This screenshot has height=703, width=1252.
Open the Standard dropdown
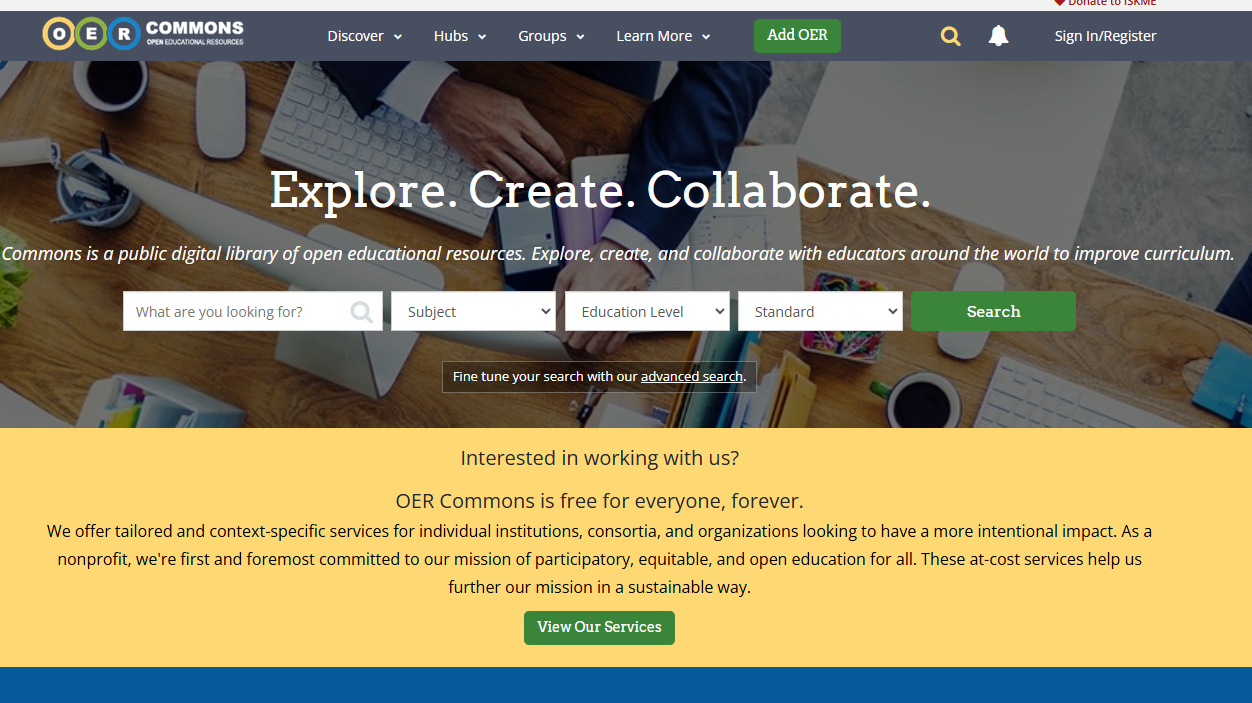coord(820,311)
